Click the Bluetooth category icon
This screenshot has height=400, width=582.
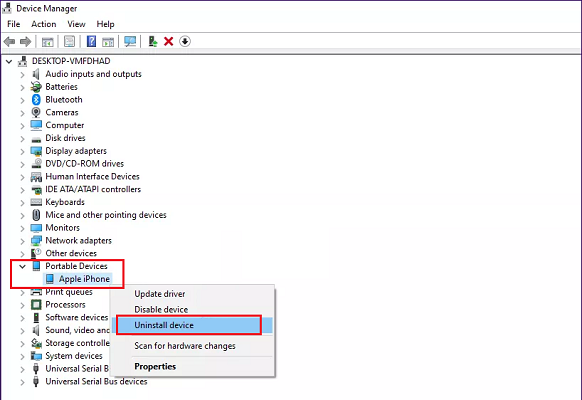point(36,99)
